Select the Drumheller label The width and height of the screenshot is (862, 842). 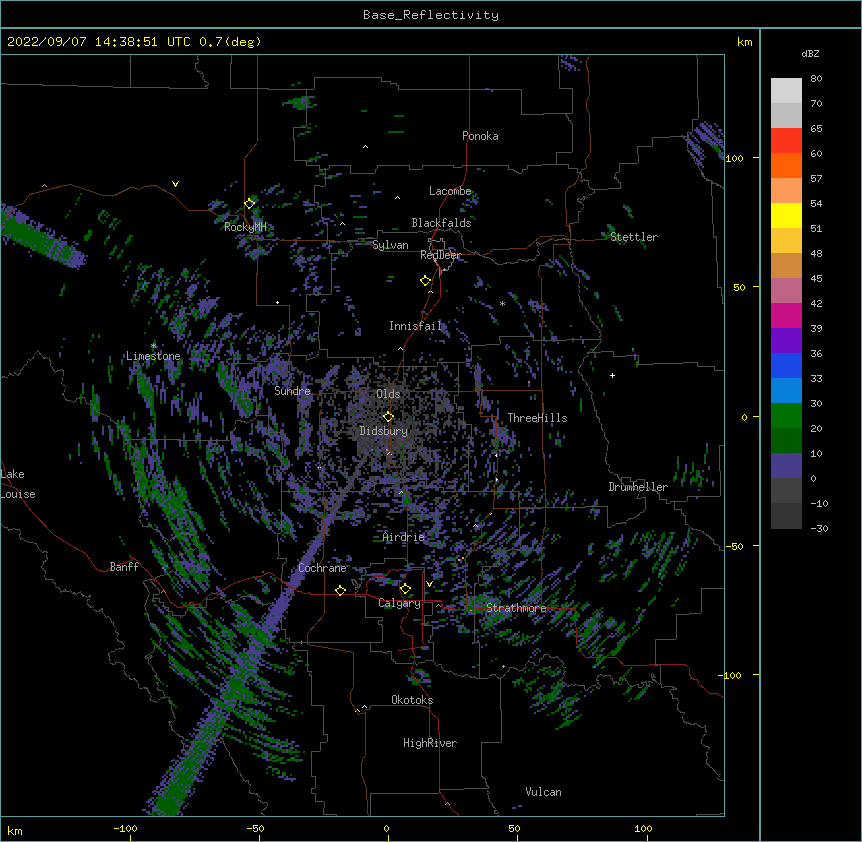(x=638, y=487)
